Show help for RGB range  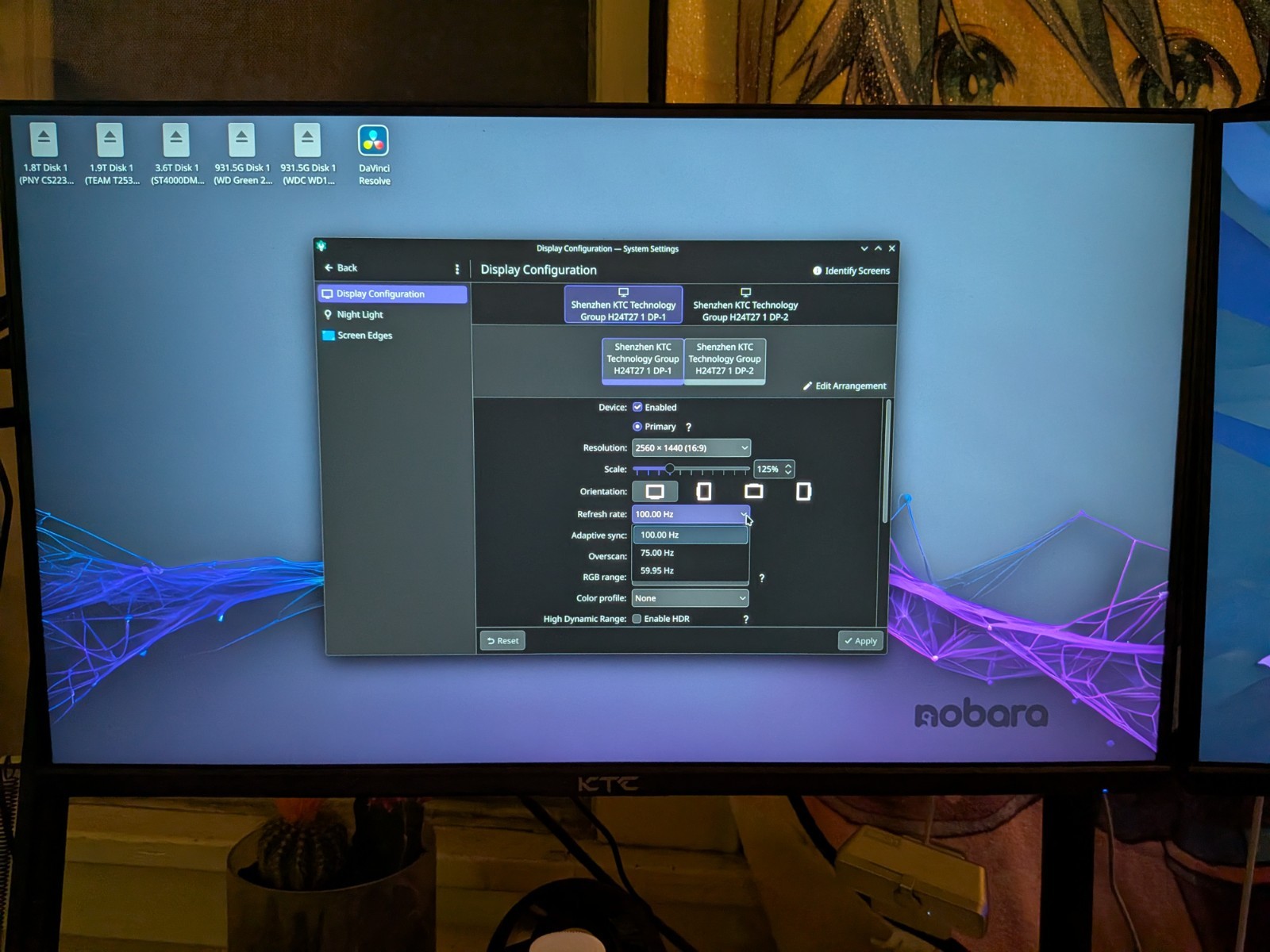tap(761, 578)
